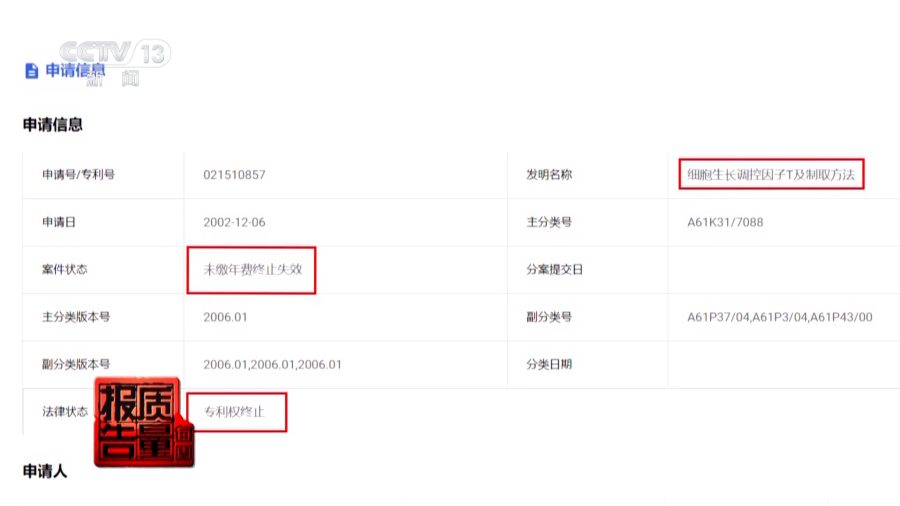The image size is (900, 506).
Task: Open invention name 细胞生长调控因子T及制取方法
Action: (x=771, y=175)
